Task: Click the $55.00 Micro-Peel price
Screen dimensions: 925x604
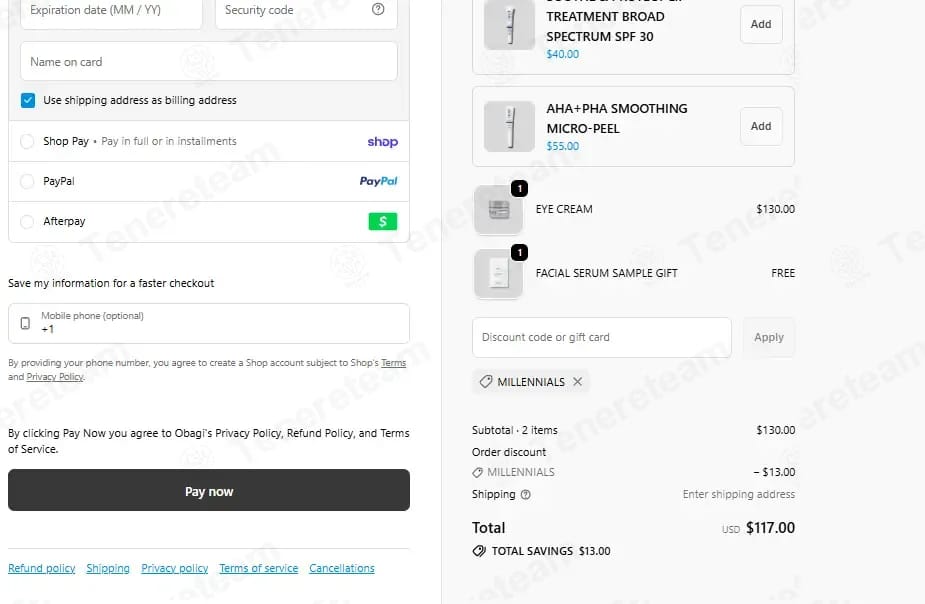Action: point(562,146)
